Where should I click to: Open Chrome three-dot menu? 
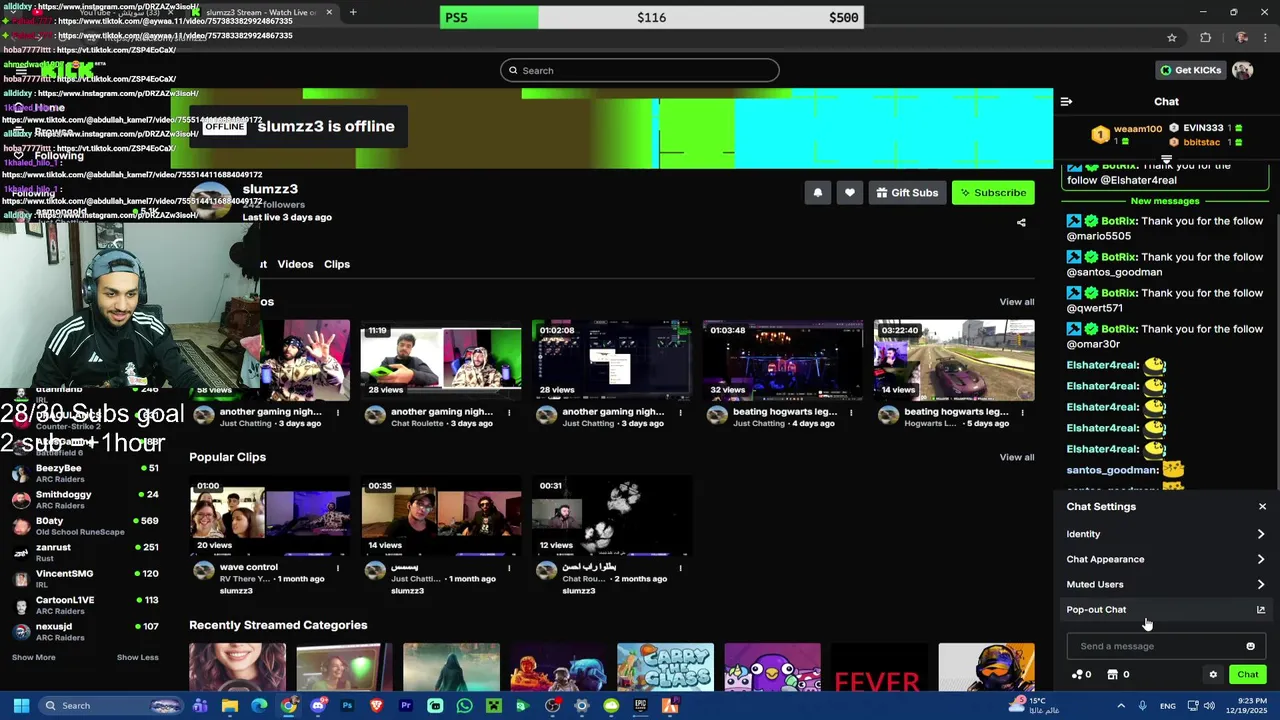point(1265,38)
